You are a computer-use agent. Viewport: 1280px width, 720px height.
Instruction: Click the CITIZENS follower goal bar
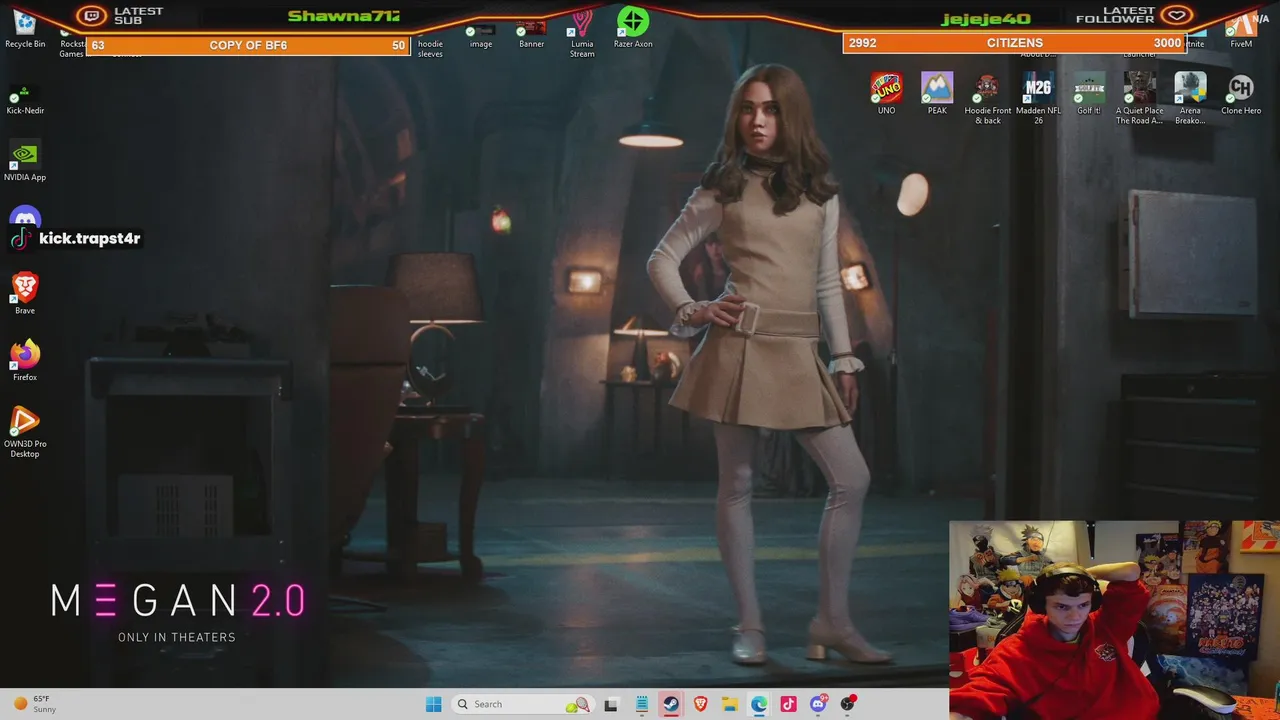coord(1014,43)
